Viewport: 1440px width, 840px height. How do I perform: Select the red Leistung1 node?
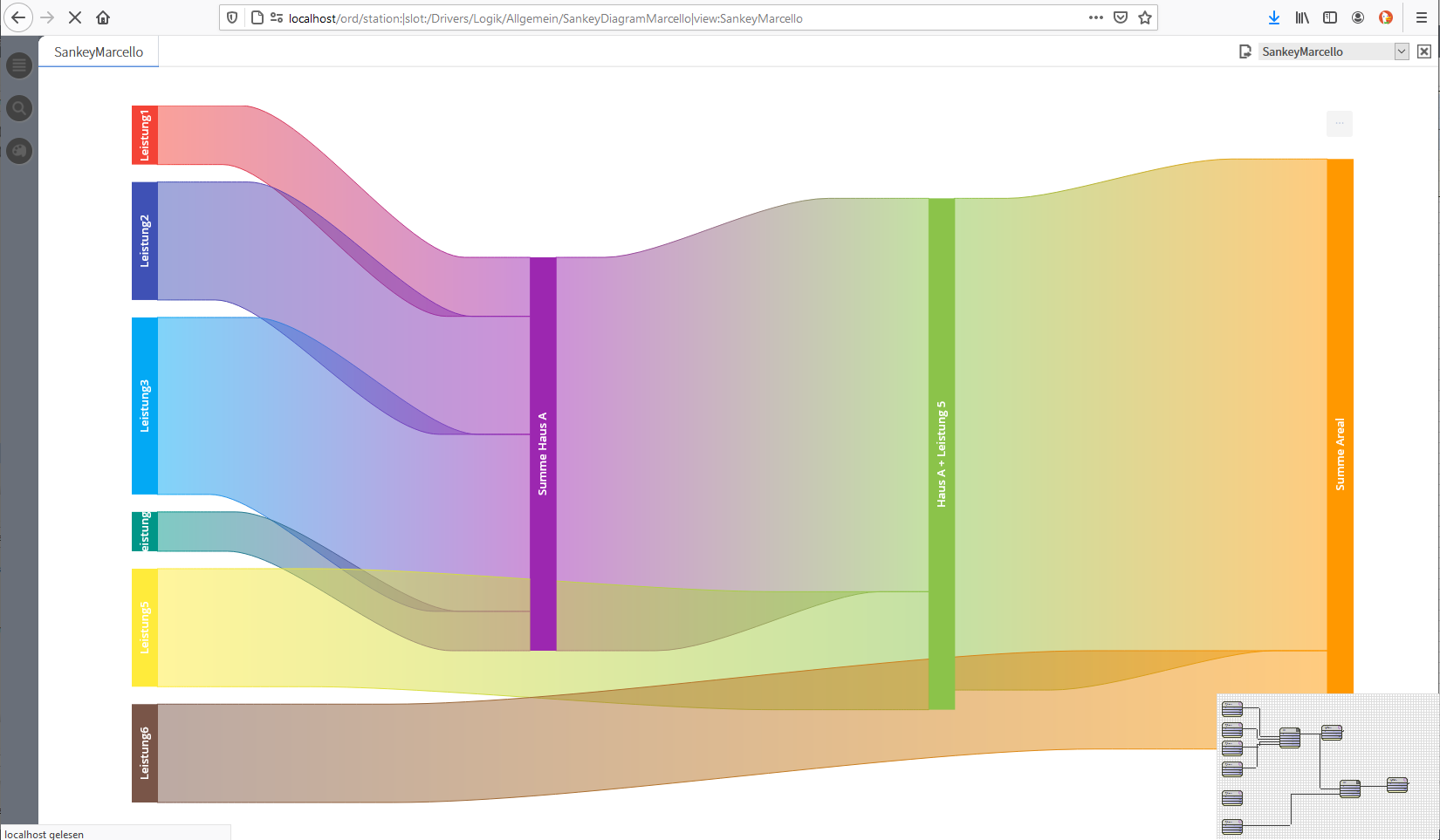tap(145, 135)
